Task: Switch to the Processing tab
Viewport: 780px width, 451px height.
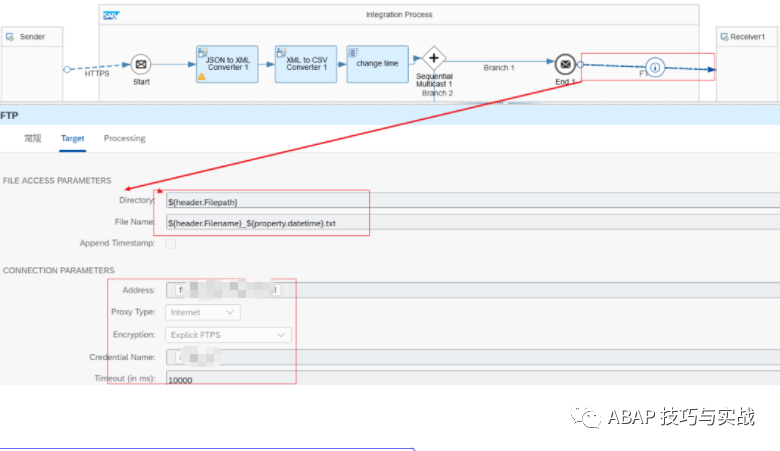Action: [x=124, y=138]
